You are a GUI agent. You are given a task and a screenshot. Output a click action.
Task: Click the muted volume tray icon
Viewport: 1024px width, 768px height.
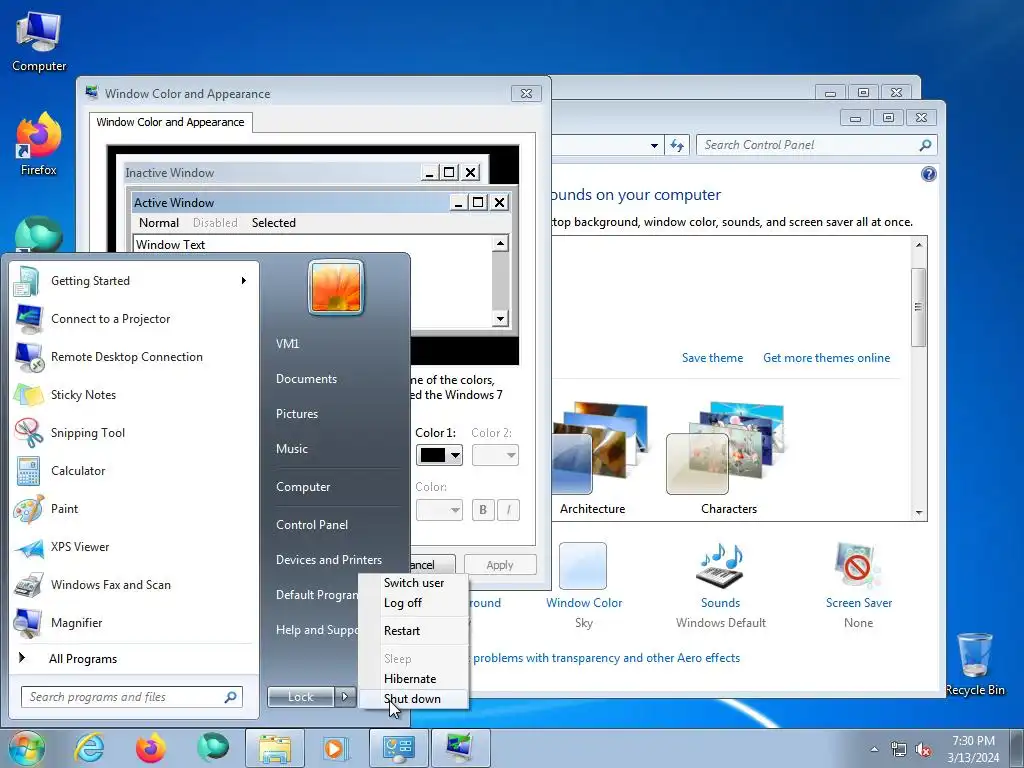pyautogui.click(x=923, y=750)
